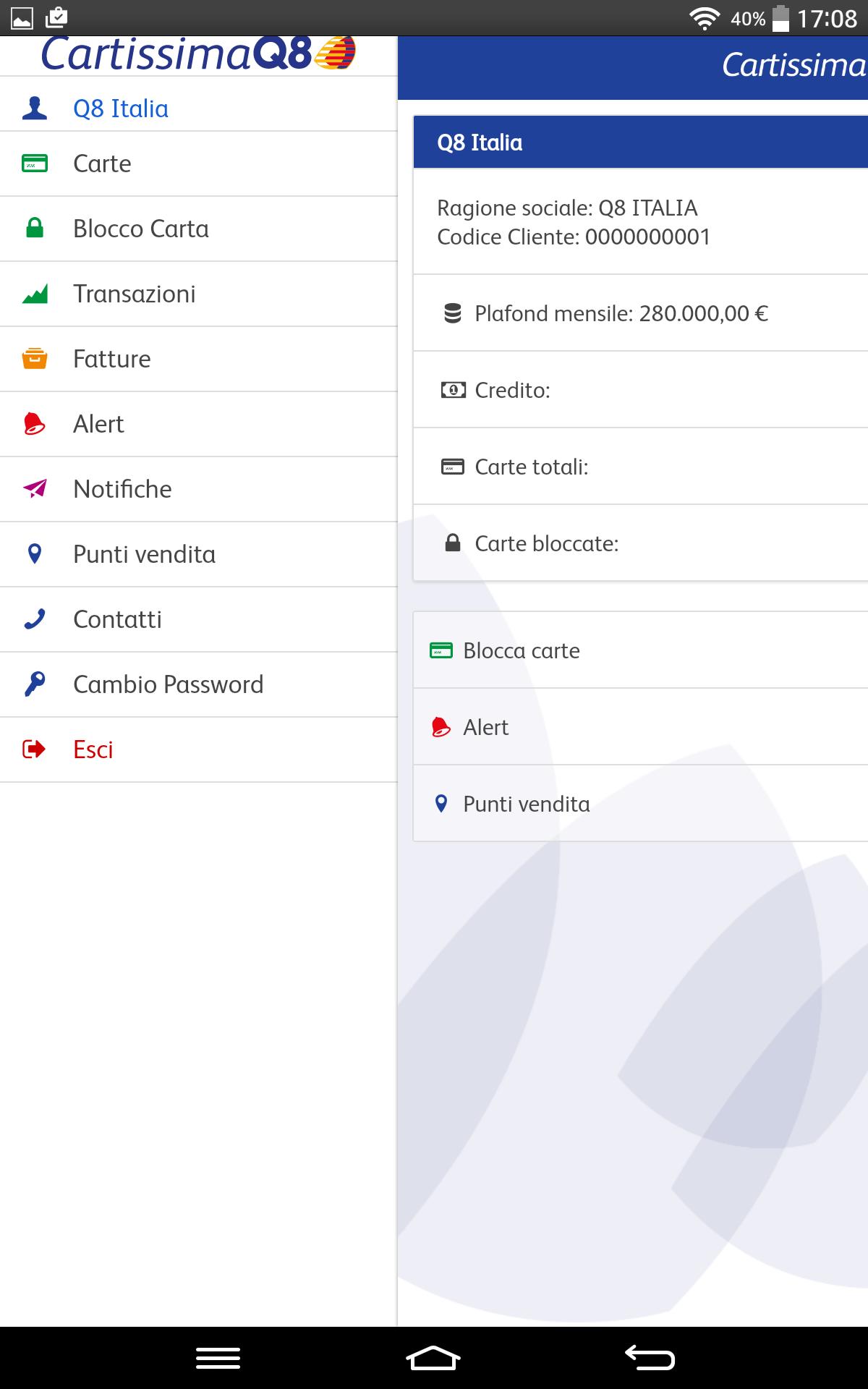Tap the image notification icon in the status bar
Image resolution: width=868 pixels, height=1389 pixels.
(x=22, y=18)
